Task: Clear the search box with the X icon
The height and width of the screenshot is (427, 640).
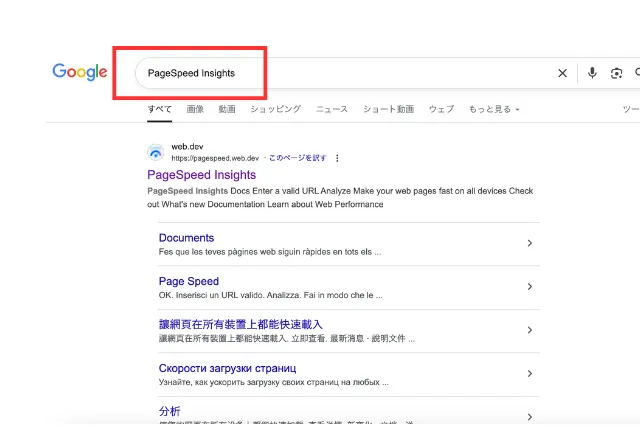Action: point(562,73)
